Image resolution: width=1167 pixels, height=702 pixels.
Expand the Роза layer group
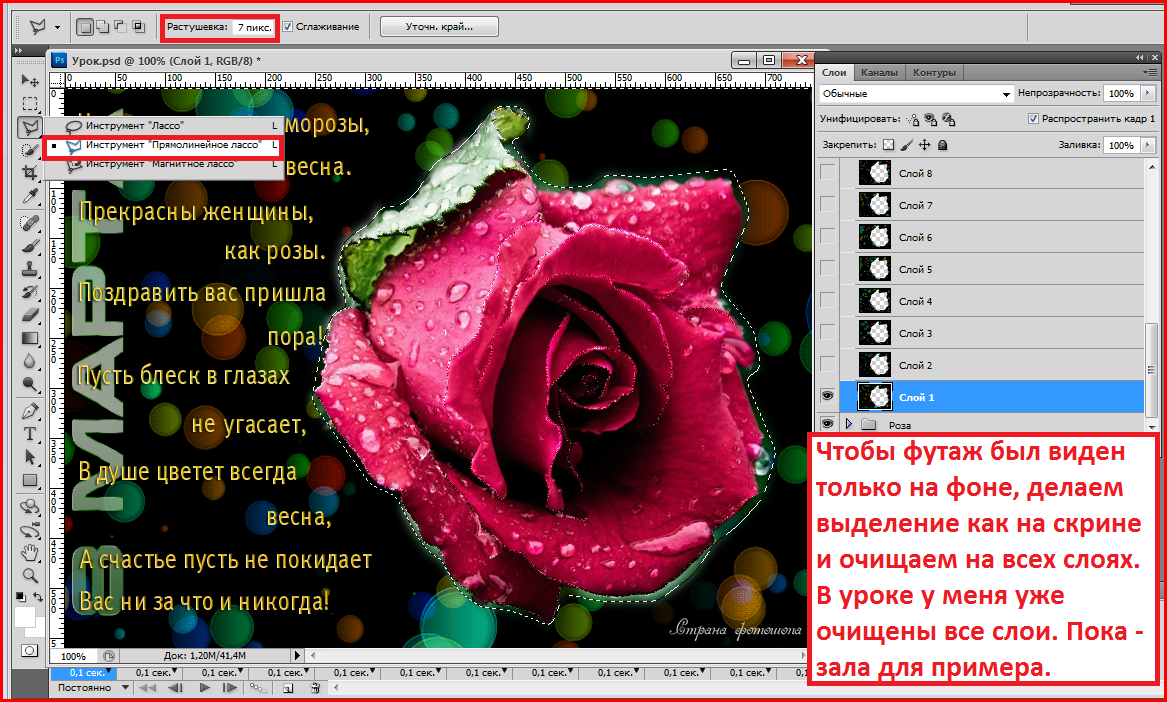coord(849,424)
